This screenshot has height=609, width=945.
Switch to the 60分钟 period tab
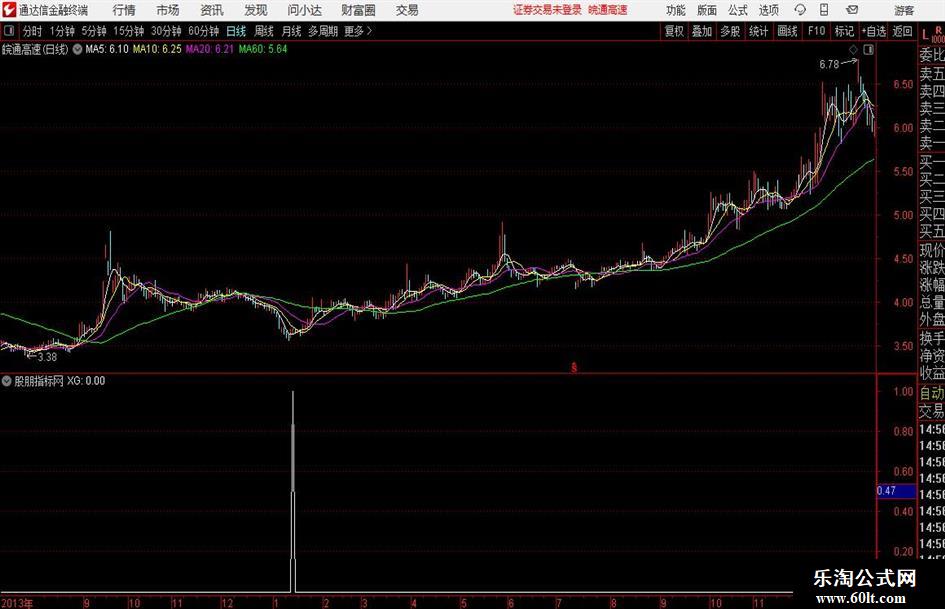[x=203, y=31]
